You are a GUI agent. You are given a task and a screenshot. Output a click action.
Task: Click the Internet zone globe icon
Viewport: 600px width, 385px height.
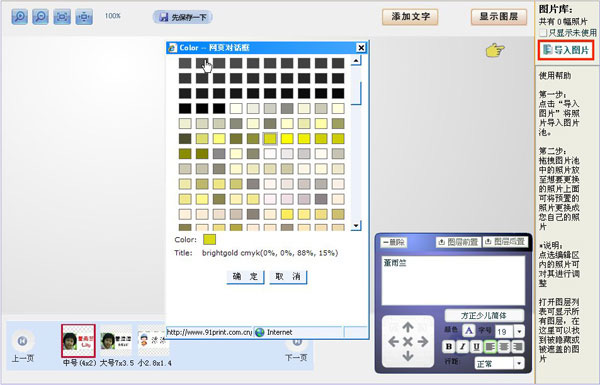(260, 332)
